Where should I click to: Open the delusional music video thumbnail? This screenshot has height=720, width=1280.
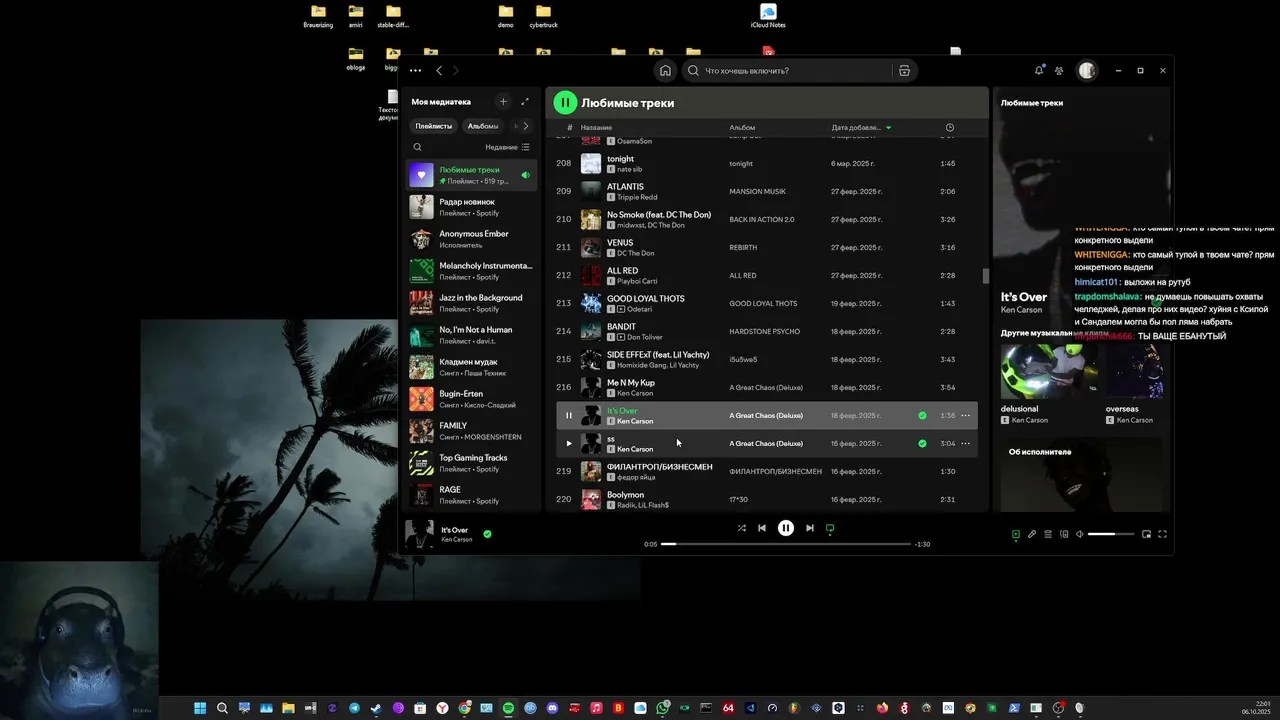(1049, 371)
